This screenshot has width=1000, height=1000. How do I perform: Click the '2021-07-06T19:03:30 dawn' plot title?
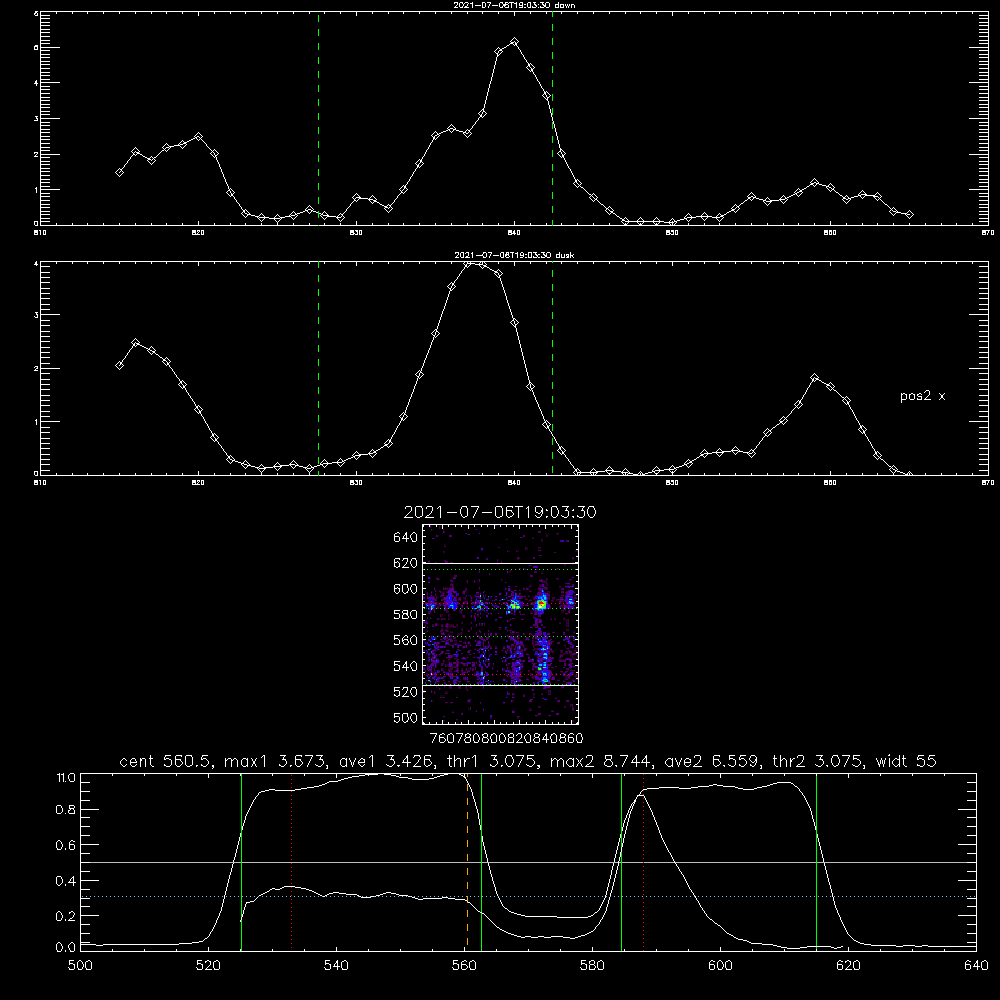[x=514, y=5]
